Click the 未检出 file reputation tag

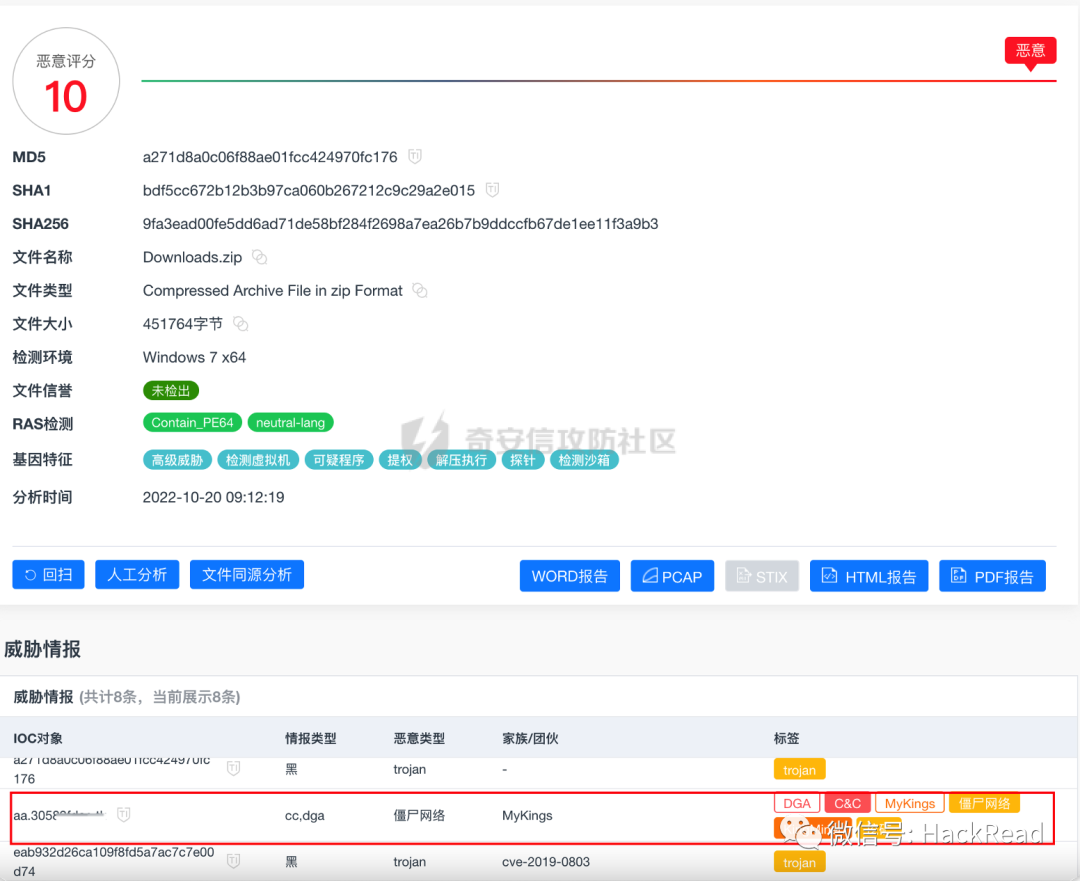pos(171,391)
